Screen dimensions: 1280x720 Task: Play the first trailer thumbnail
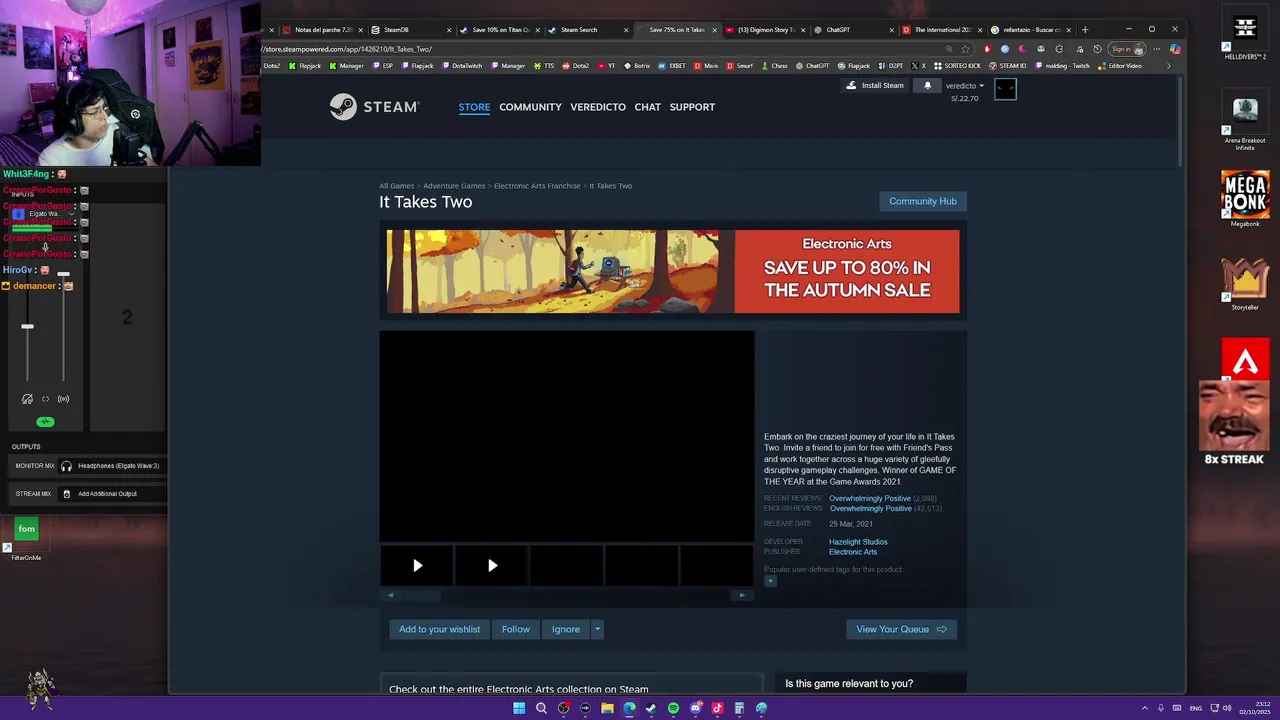tap(417, 566)
